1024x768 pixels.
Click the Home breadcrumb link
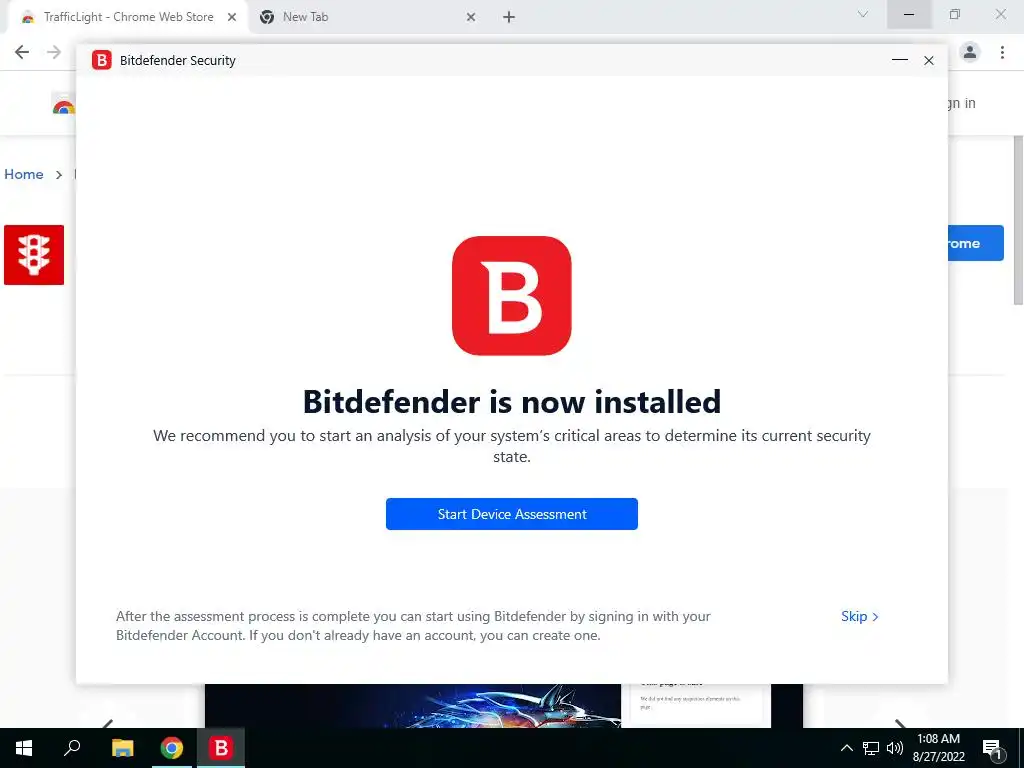pyautogui.click(x=24, y=174)
